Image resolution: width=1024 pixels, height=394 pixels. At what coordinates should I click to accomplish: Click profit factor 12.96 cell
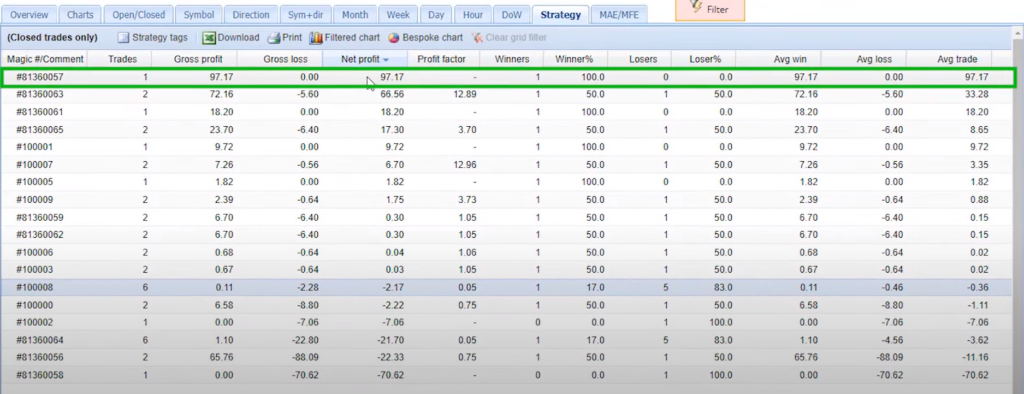(465, 165)
